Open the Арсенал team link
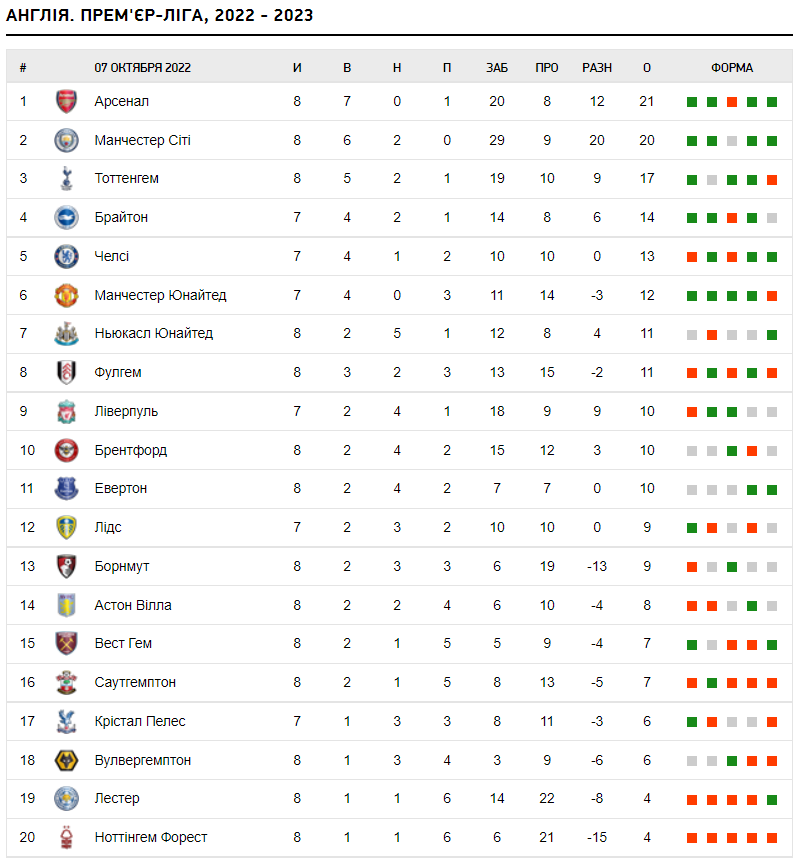The image size is (799, 865). tap(122, 101)
